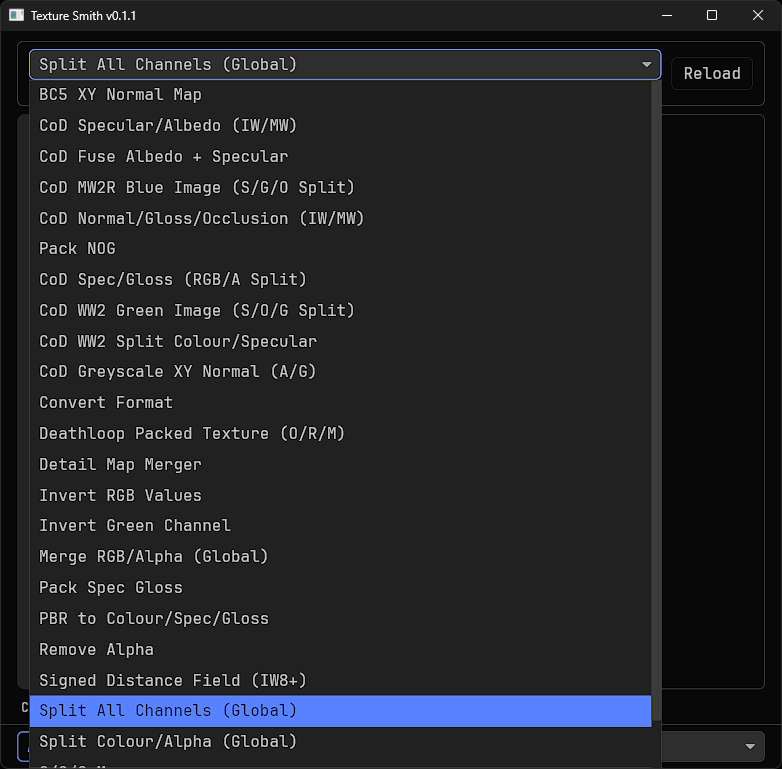The height and width of the screenshot is (769, 782).
Task: Choose Invert RGB Values
Action: pos(341,496)
